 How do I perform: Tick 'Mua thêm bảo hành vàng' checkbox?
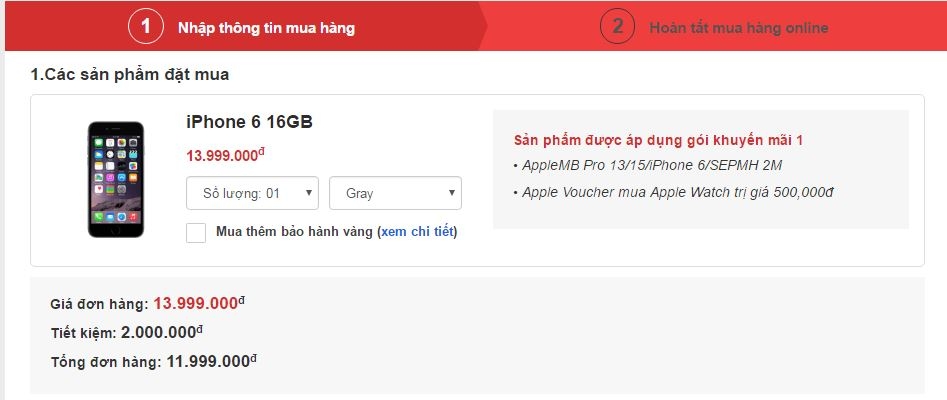pos(196,233)
